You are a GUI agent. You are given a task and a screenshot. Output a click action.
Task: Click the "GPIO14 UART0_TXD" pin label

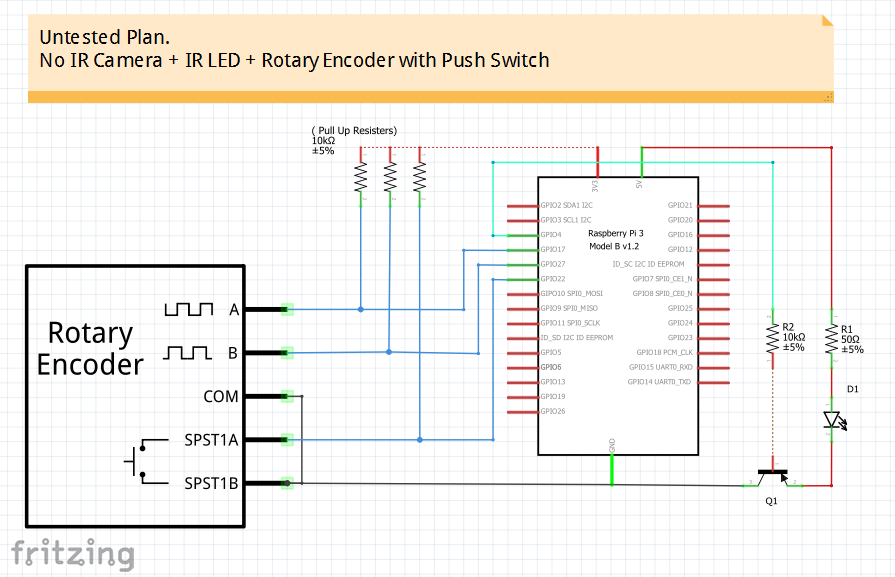tap(660, 382)
